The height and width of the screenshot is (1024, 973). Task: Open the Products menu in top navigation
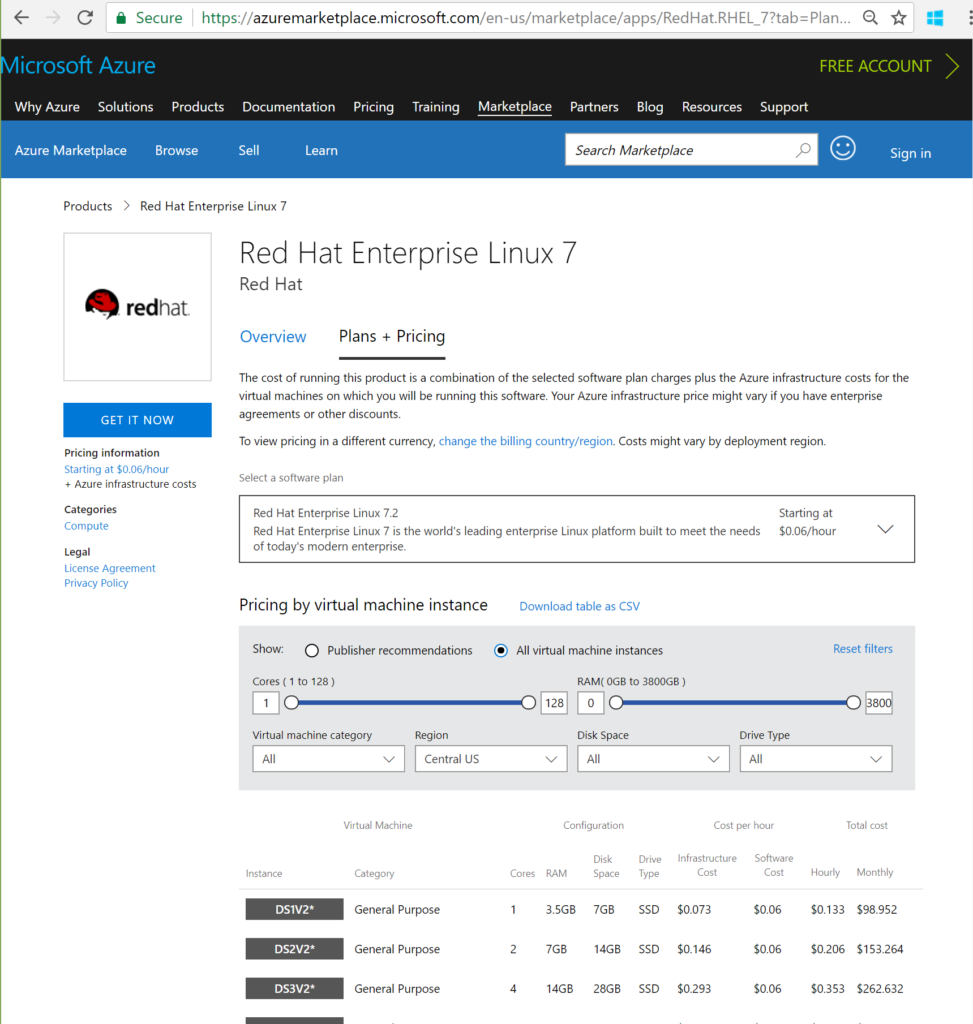198,107
